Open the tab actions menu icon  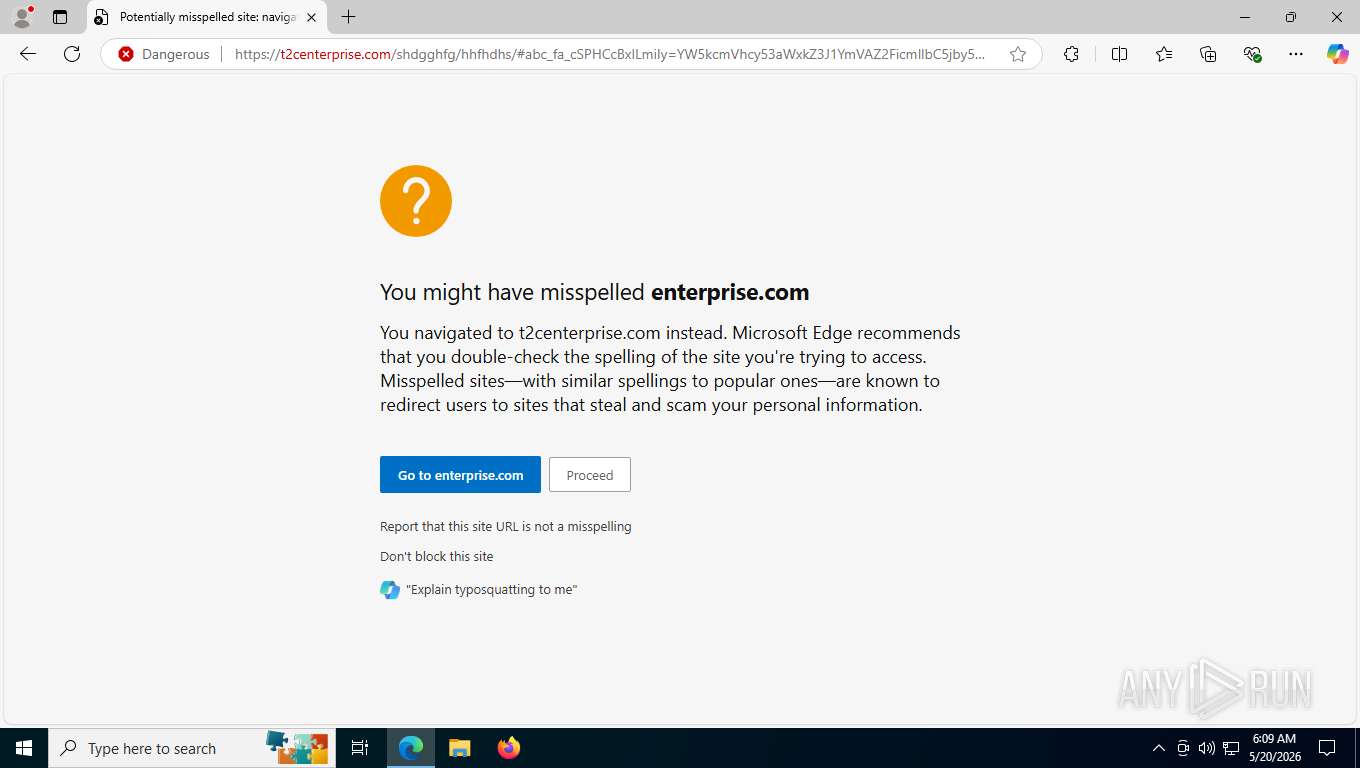click(60, 17)
